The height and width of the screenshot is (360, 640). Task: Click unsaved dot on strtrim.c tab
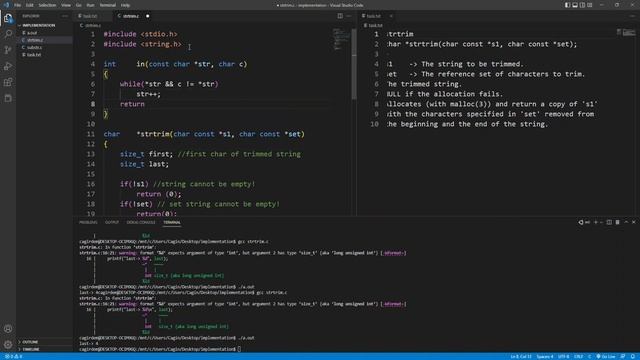(x=147, y=16)
